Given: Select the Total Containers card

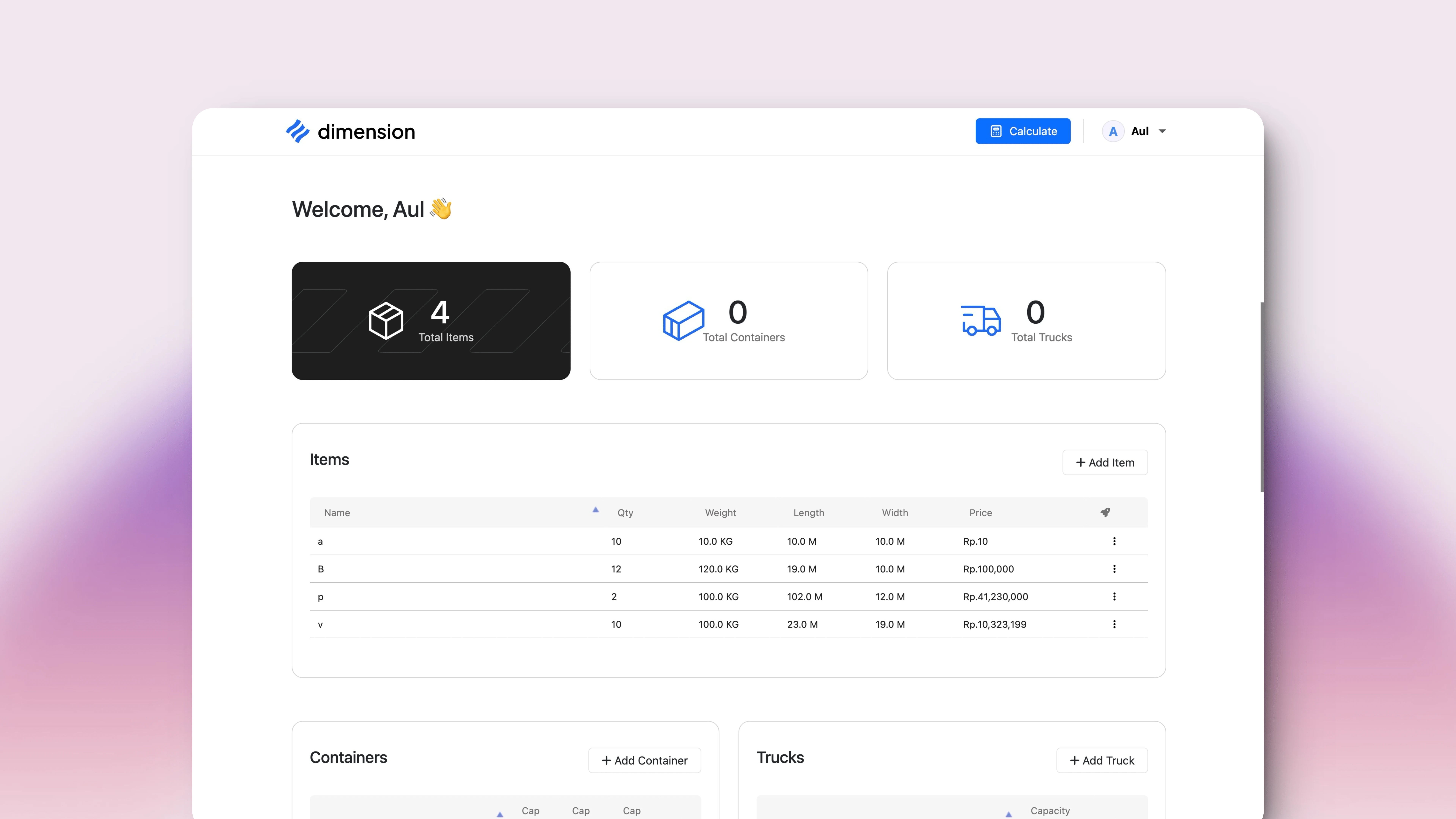Looking at the screenshot, I should pyautogui.click(x=729, y=320).
